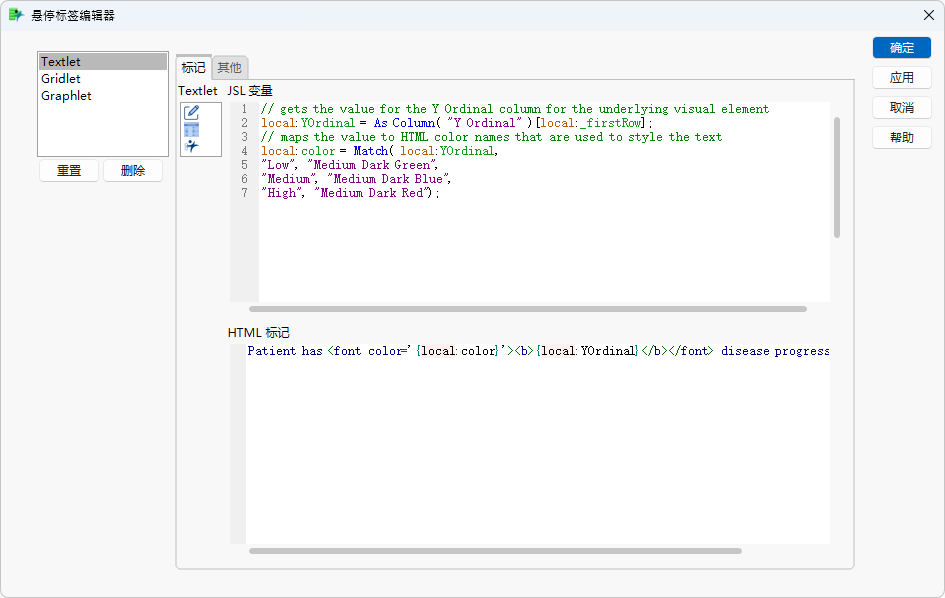Click the line number 7 in the JSL gutter
This screenshot has height=598, width=945.
coord(244,193)
